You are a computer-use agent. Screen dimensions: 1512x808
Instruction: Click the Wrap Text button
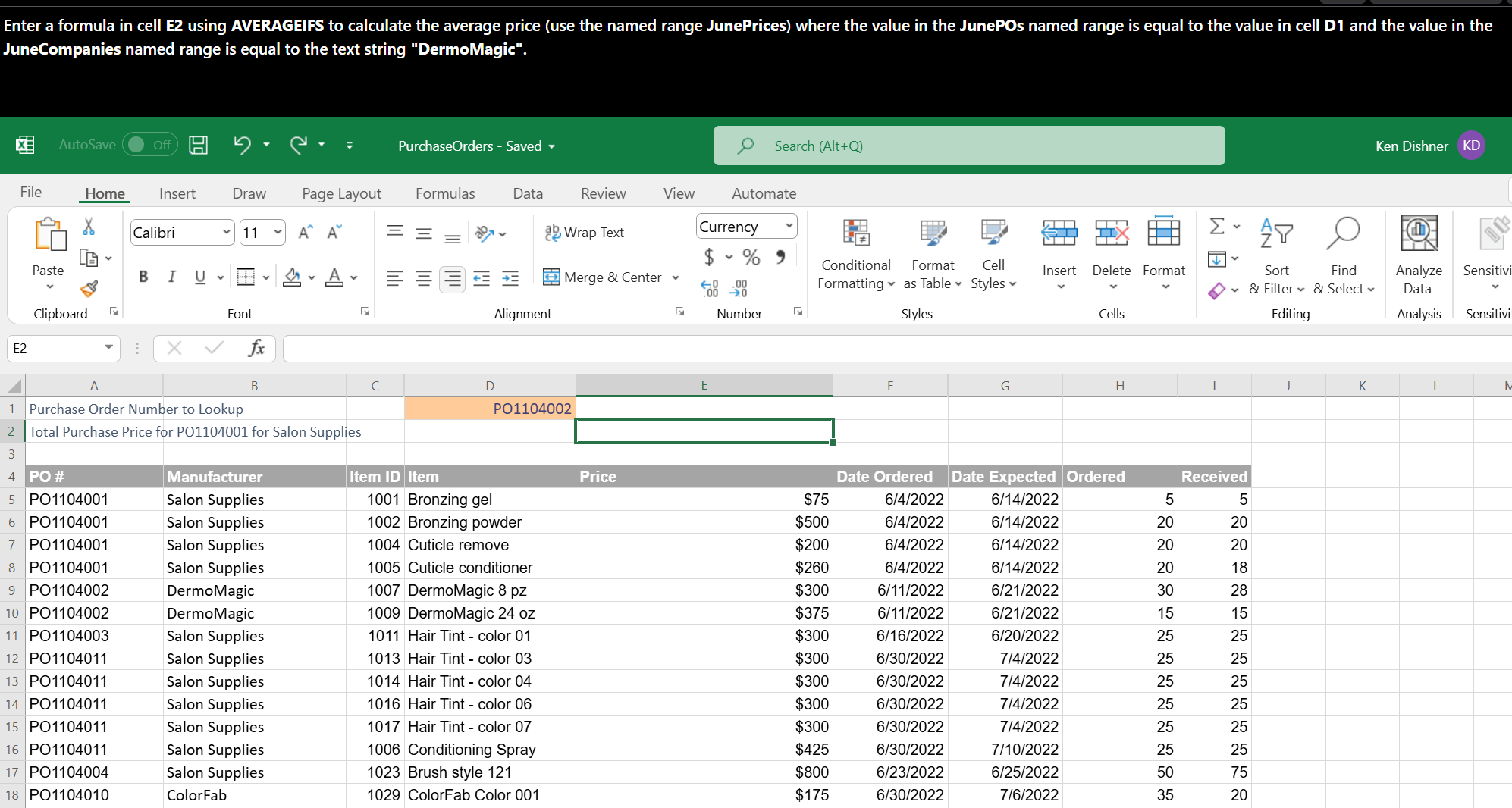(585, 233)
